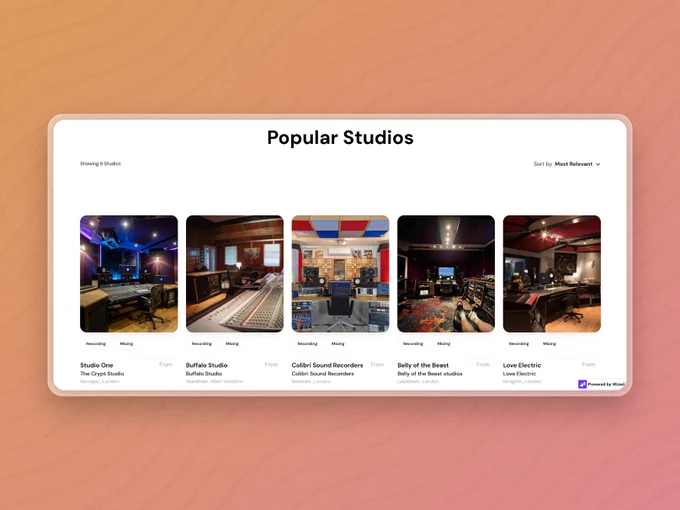Screen dimensions: 680x510
Task: Open the Colibri Sound Recorders bold title link
Action: [327, 365]
